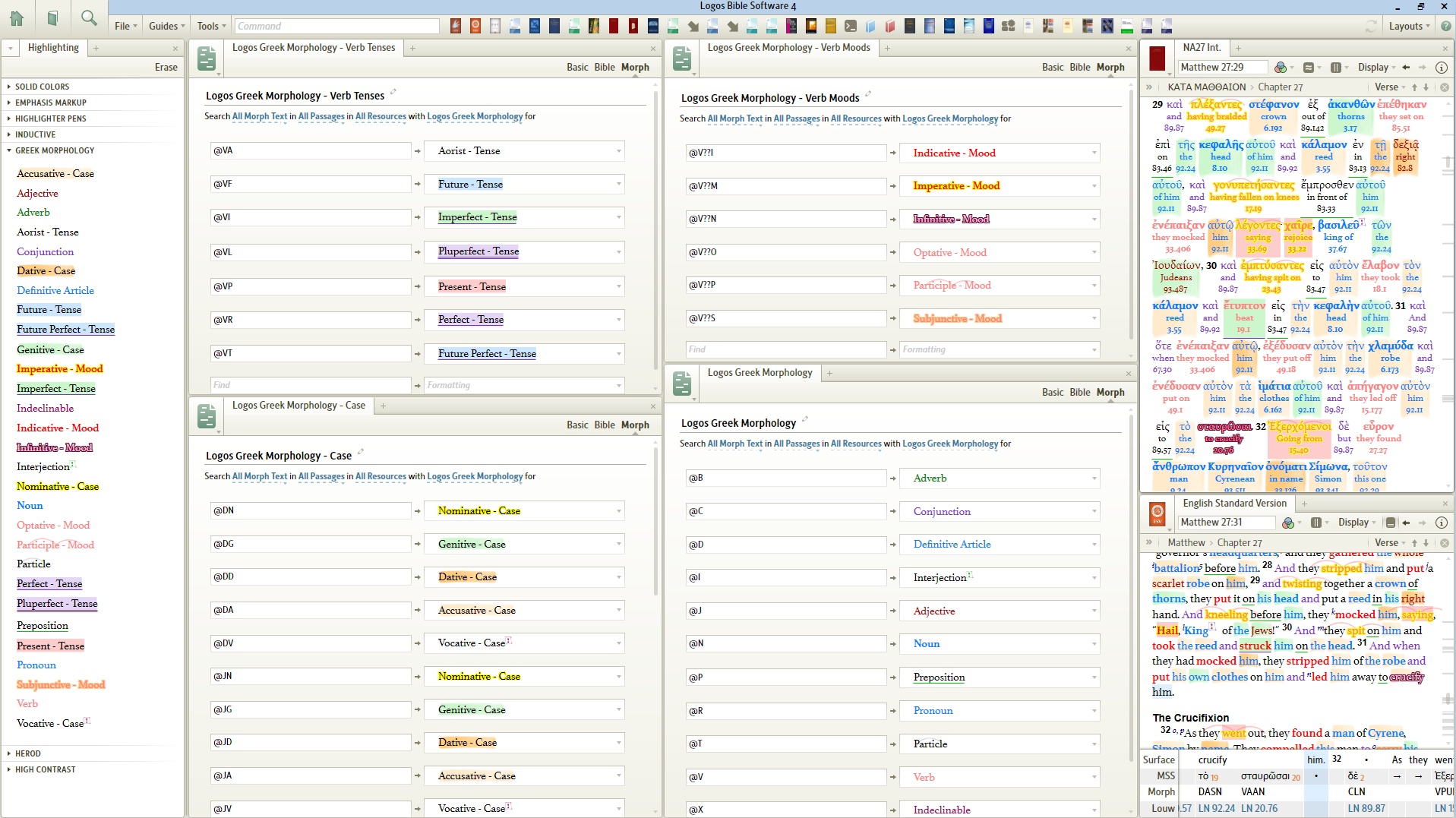Switch Case panel to Basic mode
The height and width of the screenshot is (818, 1456).
[x=577, y=425]
